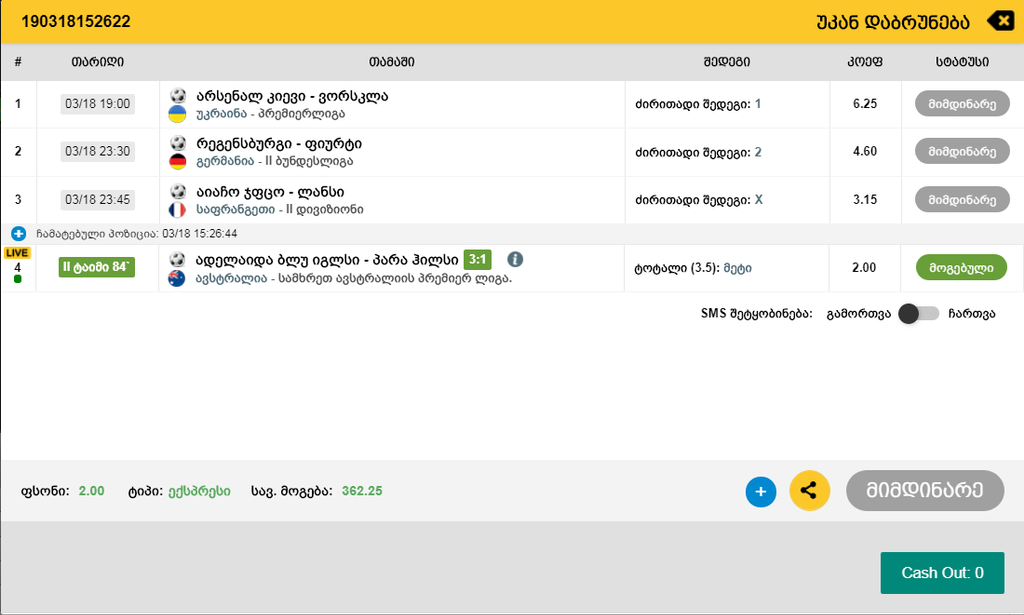Click the სტატუსი column header
The height and width of the screenshot is (615, 1024).
[x=962, y=62]
